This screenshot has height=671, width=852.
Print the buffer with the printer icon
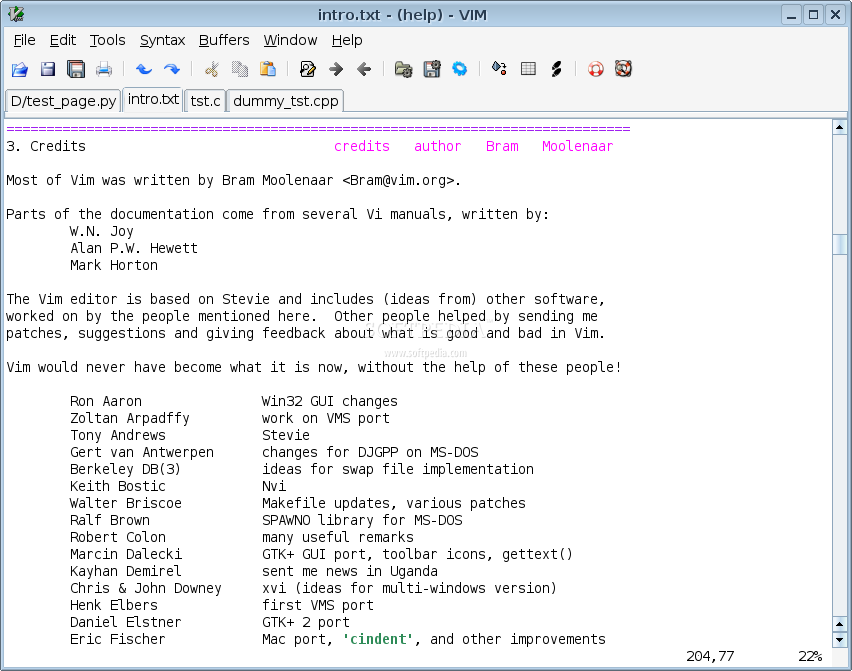(104, 69)
